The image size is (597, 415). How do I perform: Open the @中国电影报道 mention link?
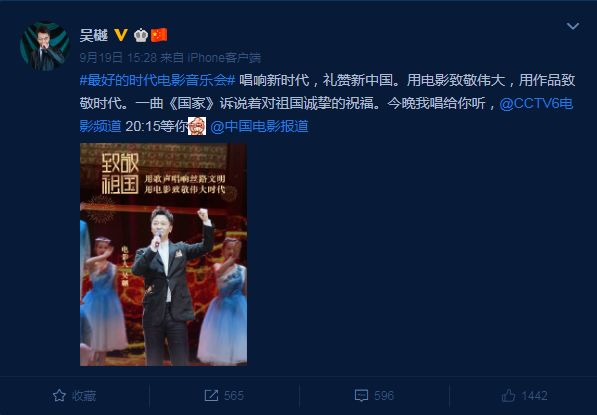coord(259,126)
